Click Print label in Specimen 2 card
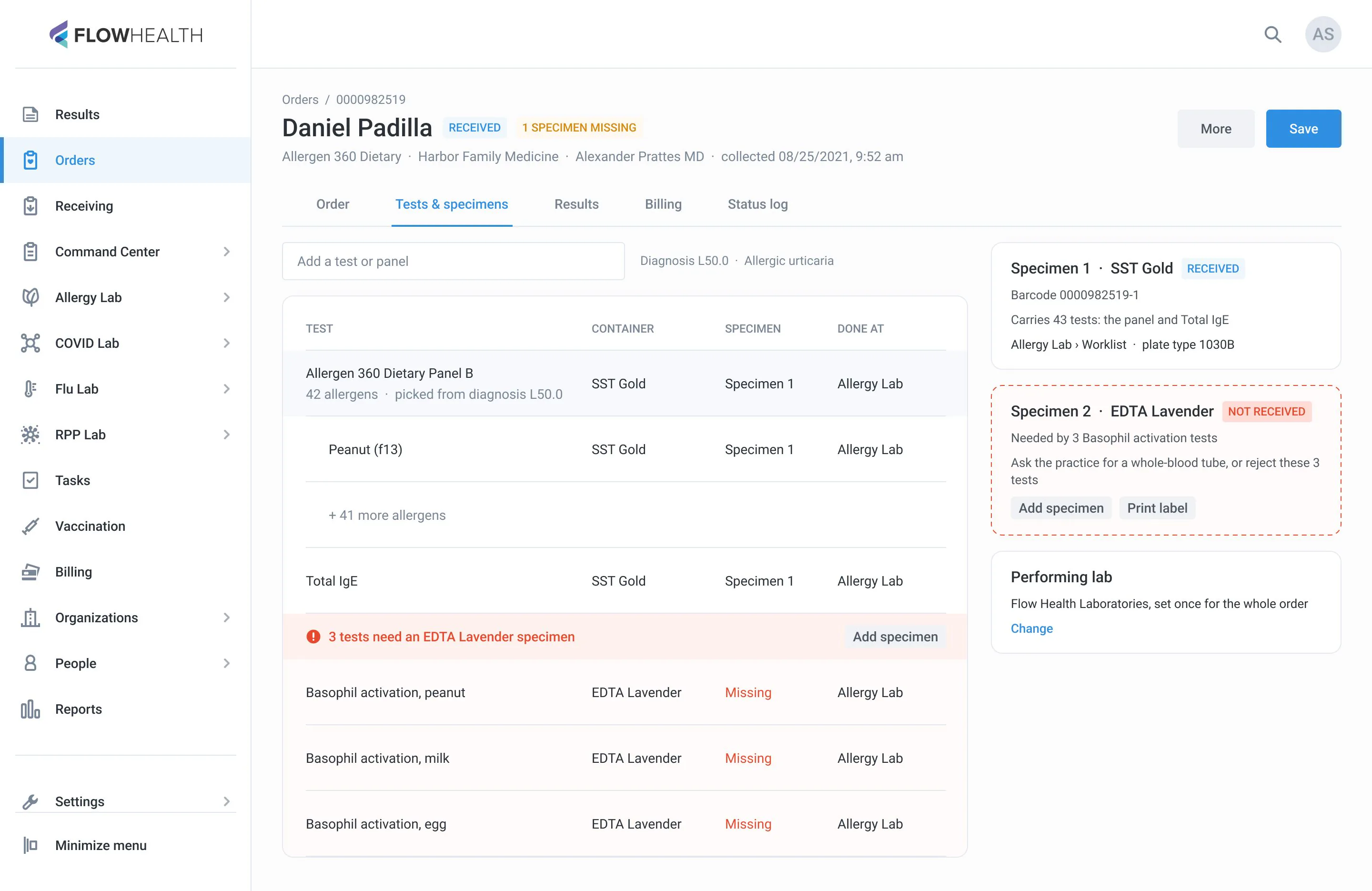 [1157, 507]
